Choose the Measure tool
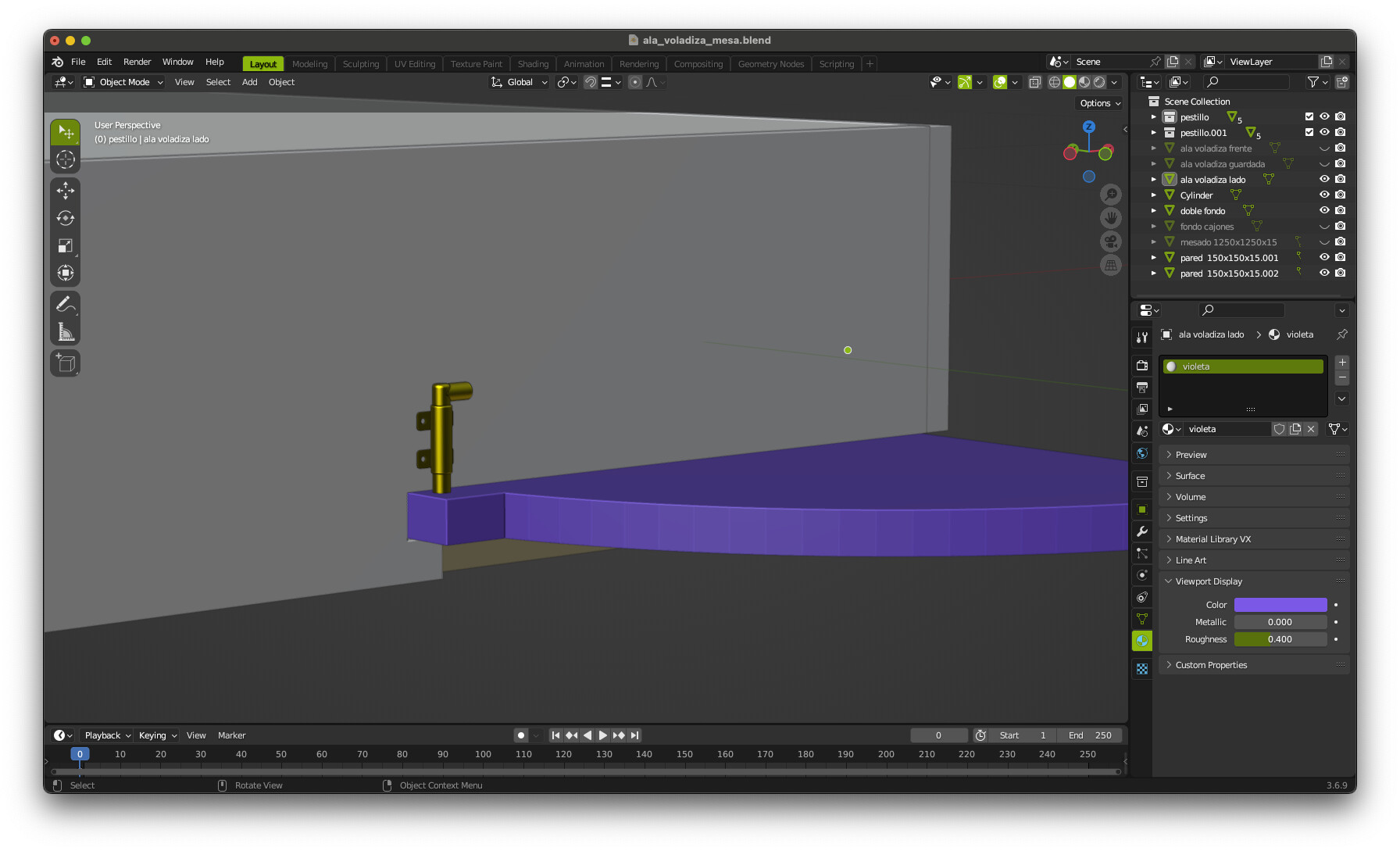The image size is (1400, 851). coord(66,332)
